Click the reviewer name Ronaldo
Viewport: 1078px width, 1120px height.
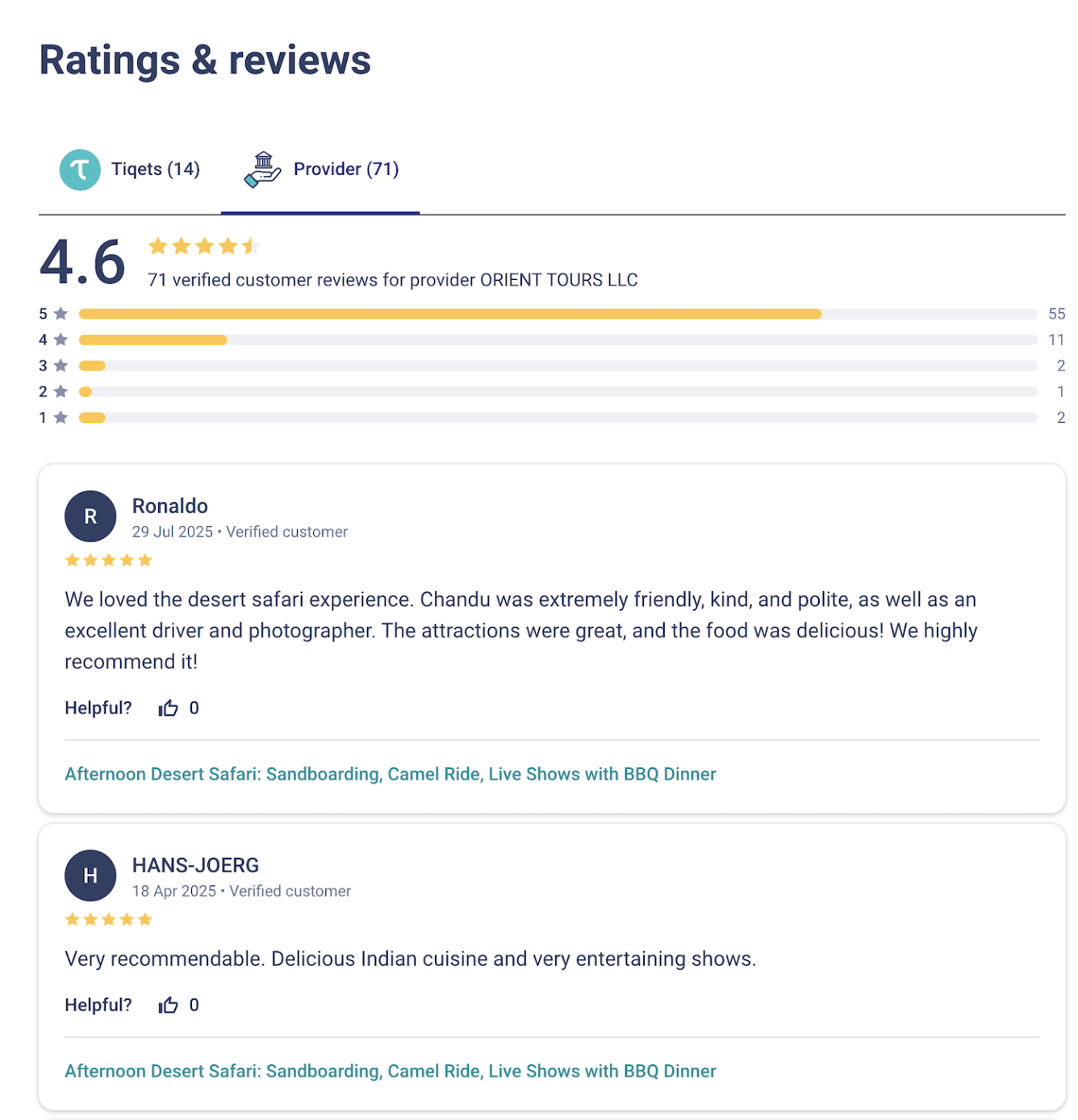(x=170, y=506)
